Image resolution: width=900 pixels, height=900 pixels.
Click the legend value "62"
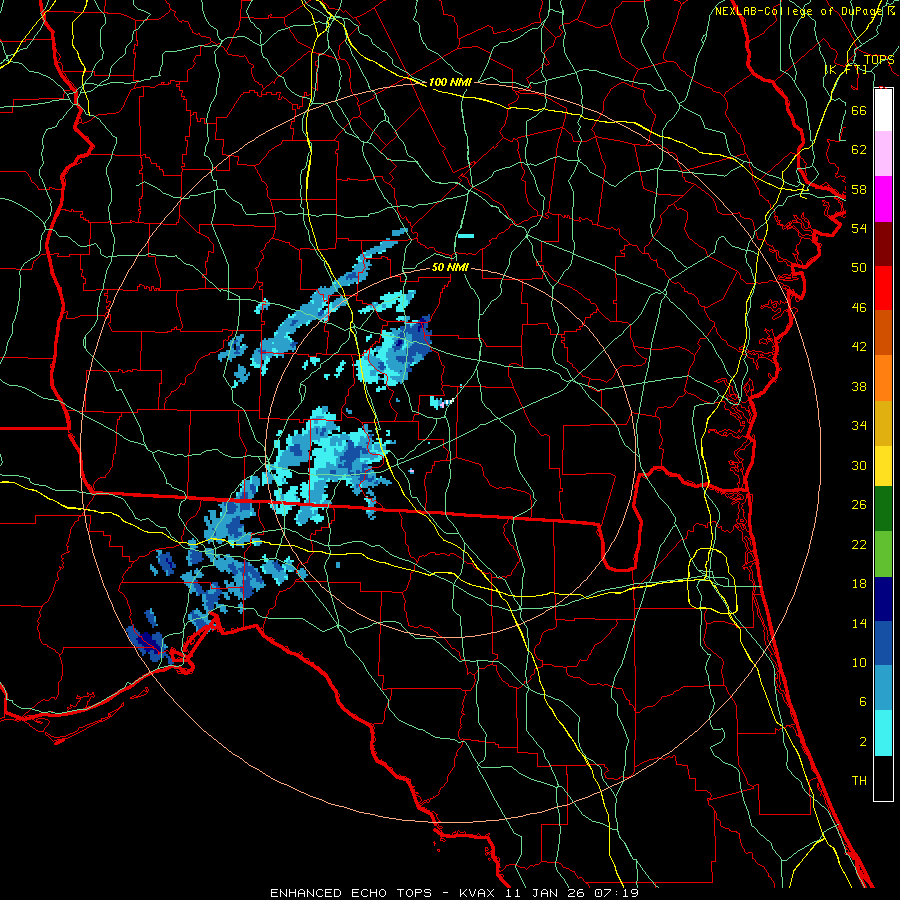(x=859, y=150)
